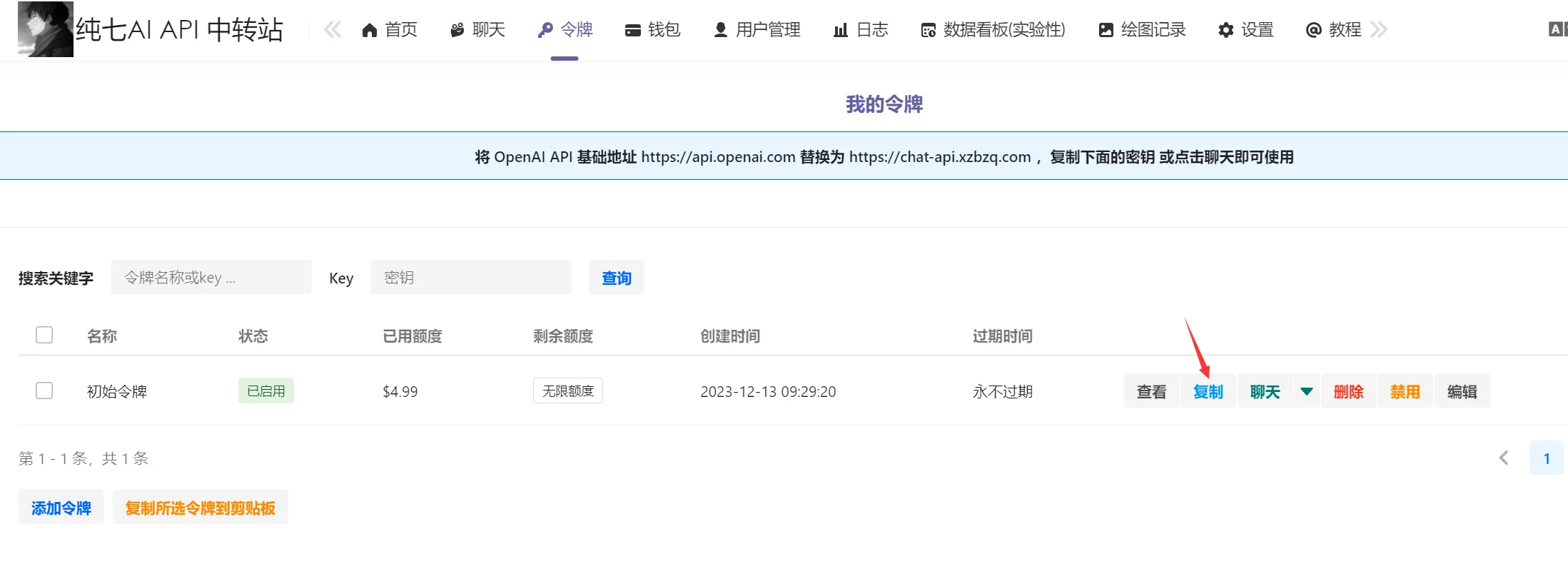This screenshot has width=1568, height=569.
Task: Click the user icon beside 用户管理
Action: 721,30
